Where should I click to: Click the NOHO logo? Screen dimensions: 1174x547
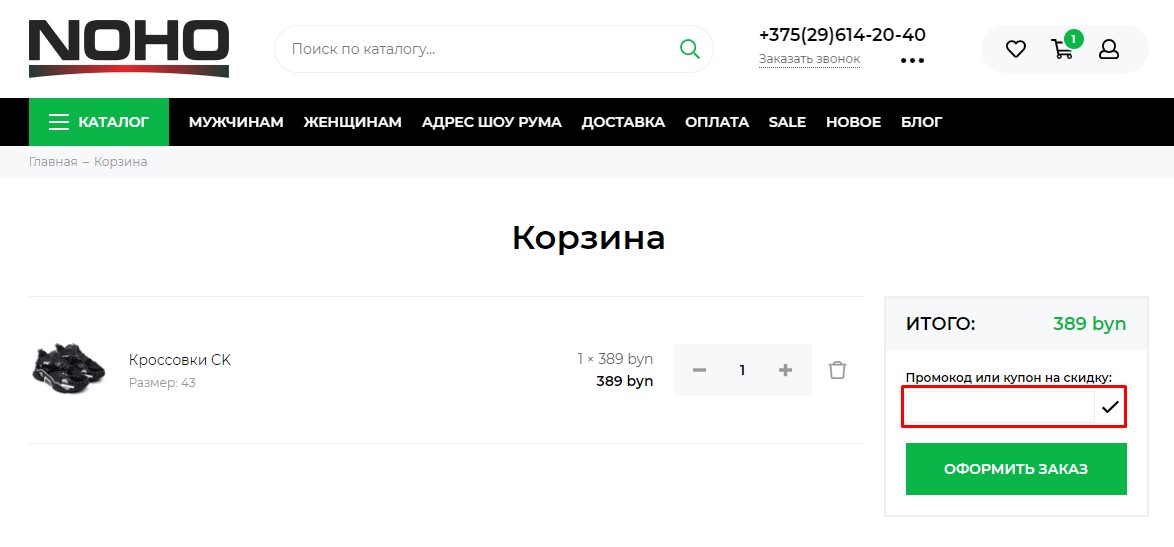point(129,49)
